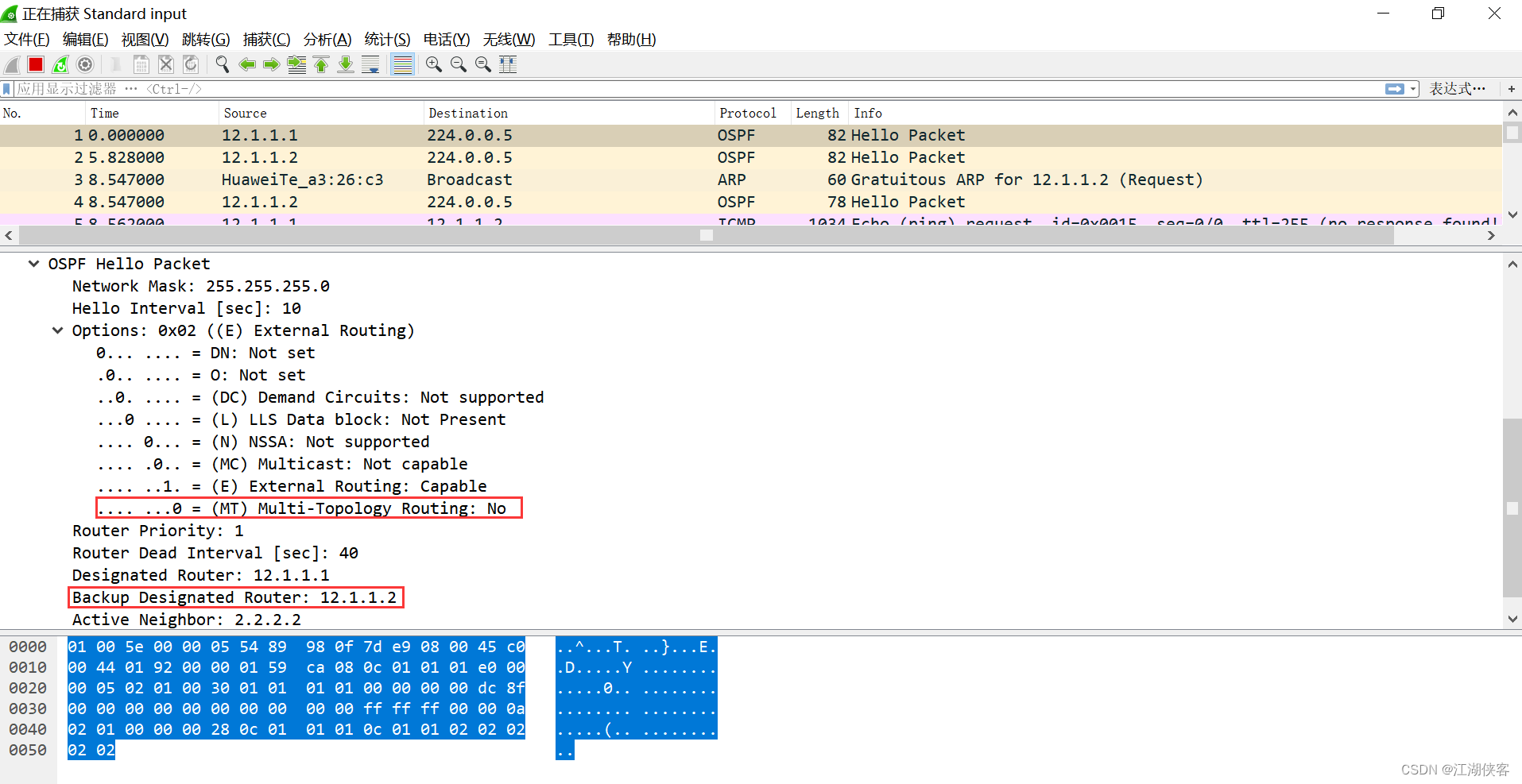
Task: Apply the display filter arrow button
Action: 1395,89
